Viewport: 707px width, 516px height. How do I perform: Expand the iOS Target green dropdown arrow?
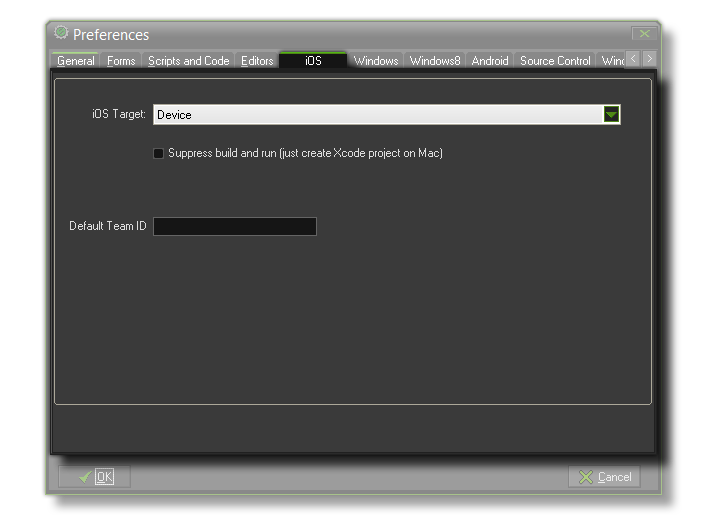[612, 115]
